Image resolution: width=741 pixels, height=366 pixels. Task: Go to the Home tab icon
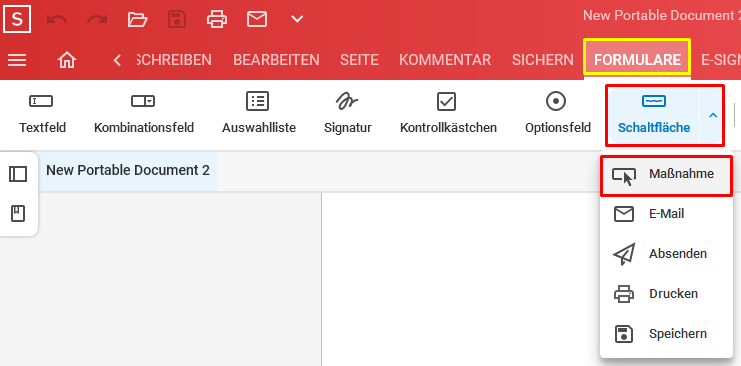67,60
